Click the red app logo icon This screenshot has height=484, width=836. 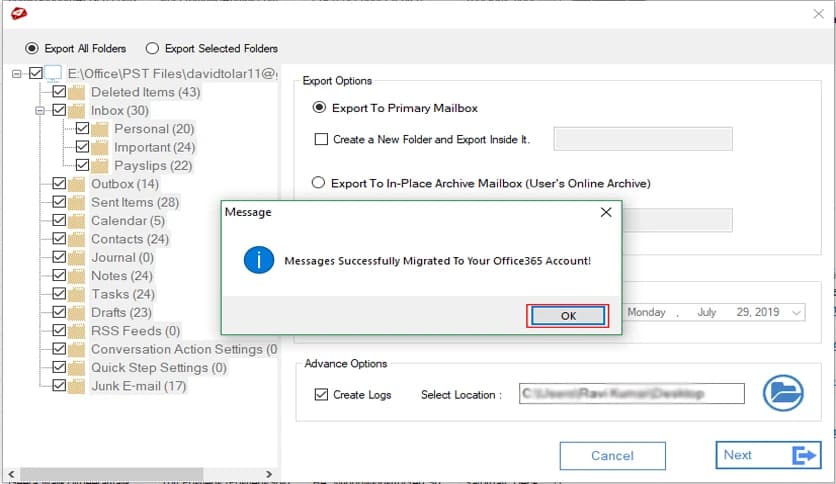pyautogui.click(x=19, y=14)
